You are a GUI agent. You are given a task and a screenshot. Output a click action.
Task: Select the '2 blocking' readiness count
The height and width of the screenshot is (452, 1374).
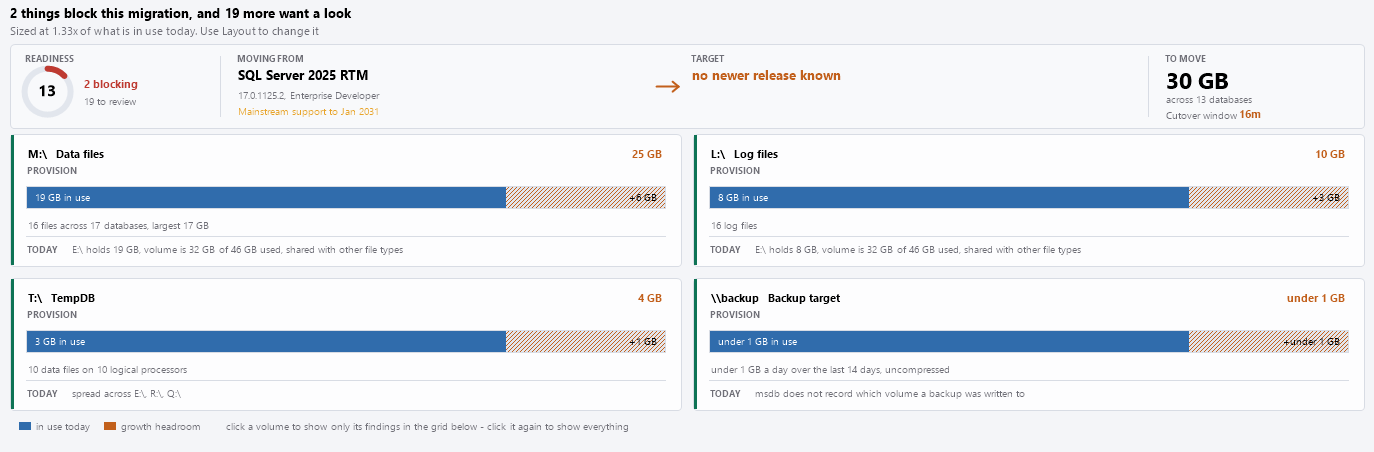click(111, 84)
